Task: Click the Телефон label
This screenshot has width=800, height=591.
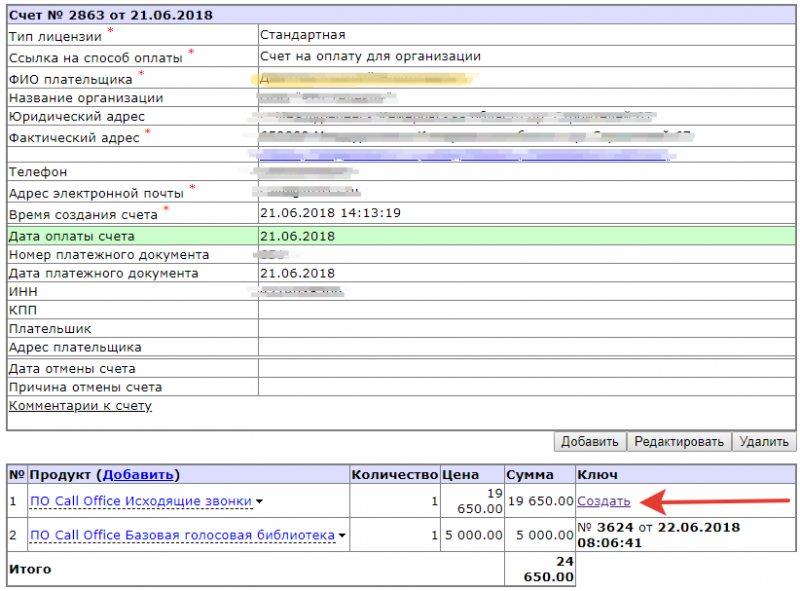Action: point(38,172)
